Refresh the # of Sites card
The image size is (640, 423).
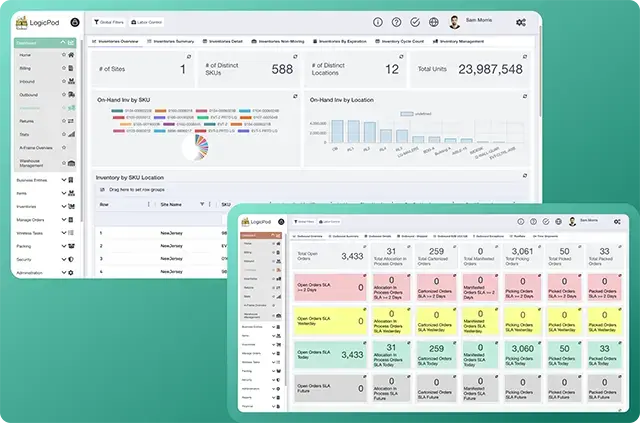[189, 56]
